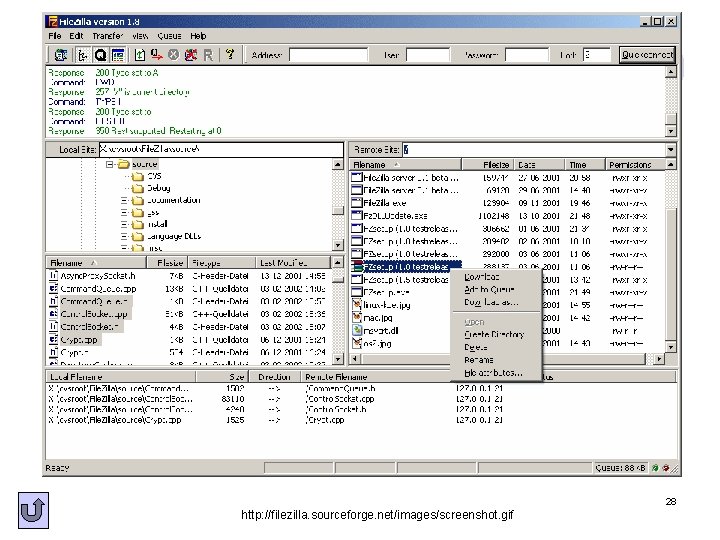Click the blue return arrow below the window
The height and width of the screenshot is (540, 720).
[34, 511]
